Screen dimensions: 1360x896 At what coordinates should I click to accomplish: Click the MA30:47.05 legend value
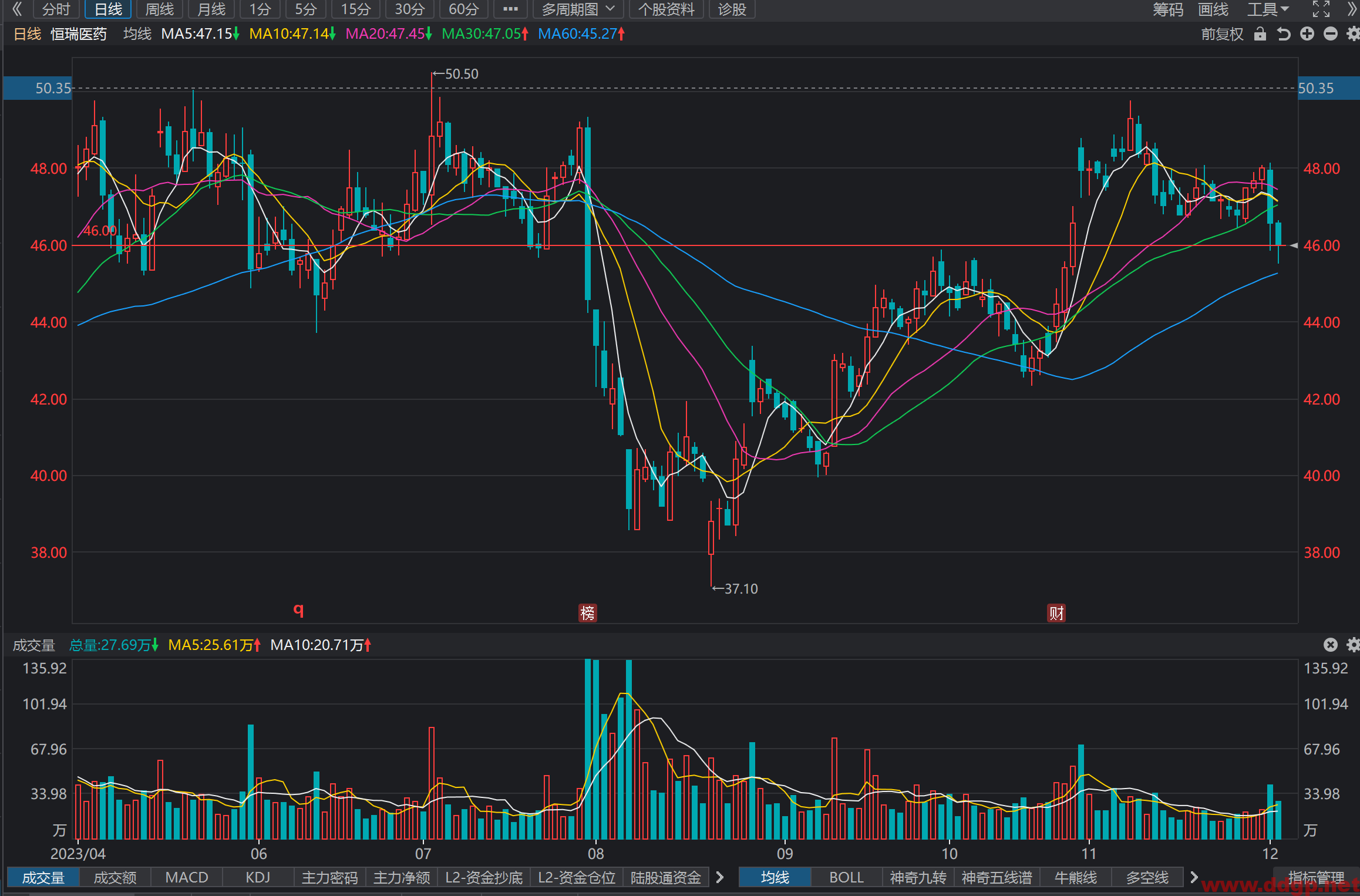485,34
